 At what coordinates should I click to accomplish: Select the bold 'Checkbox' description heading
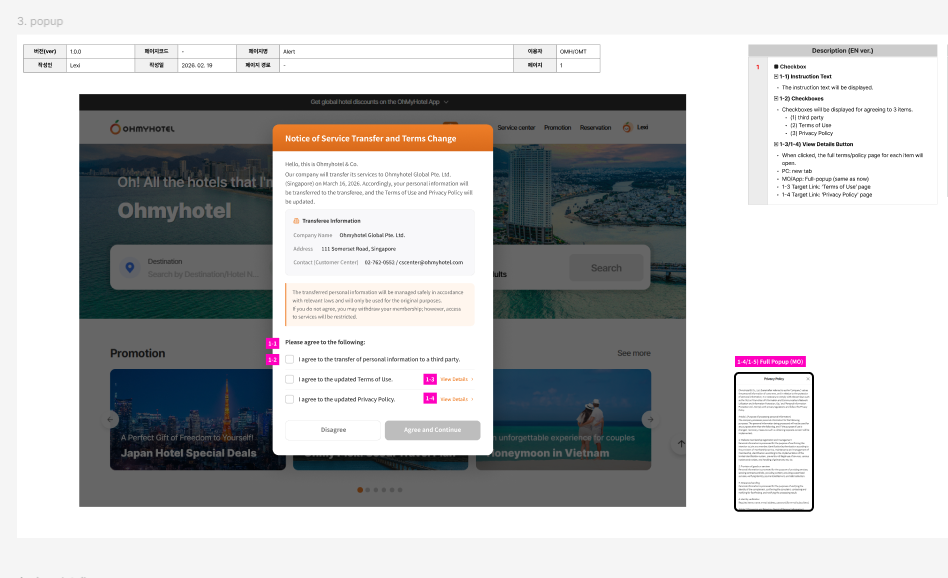(793, 67)
